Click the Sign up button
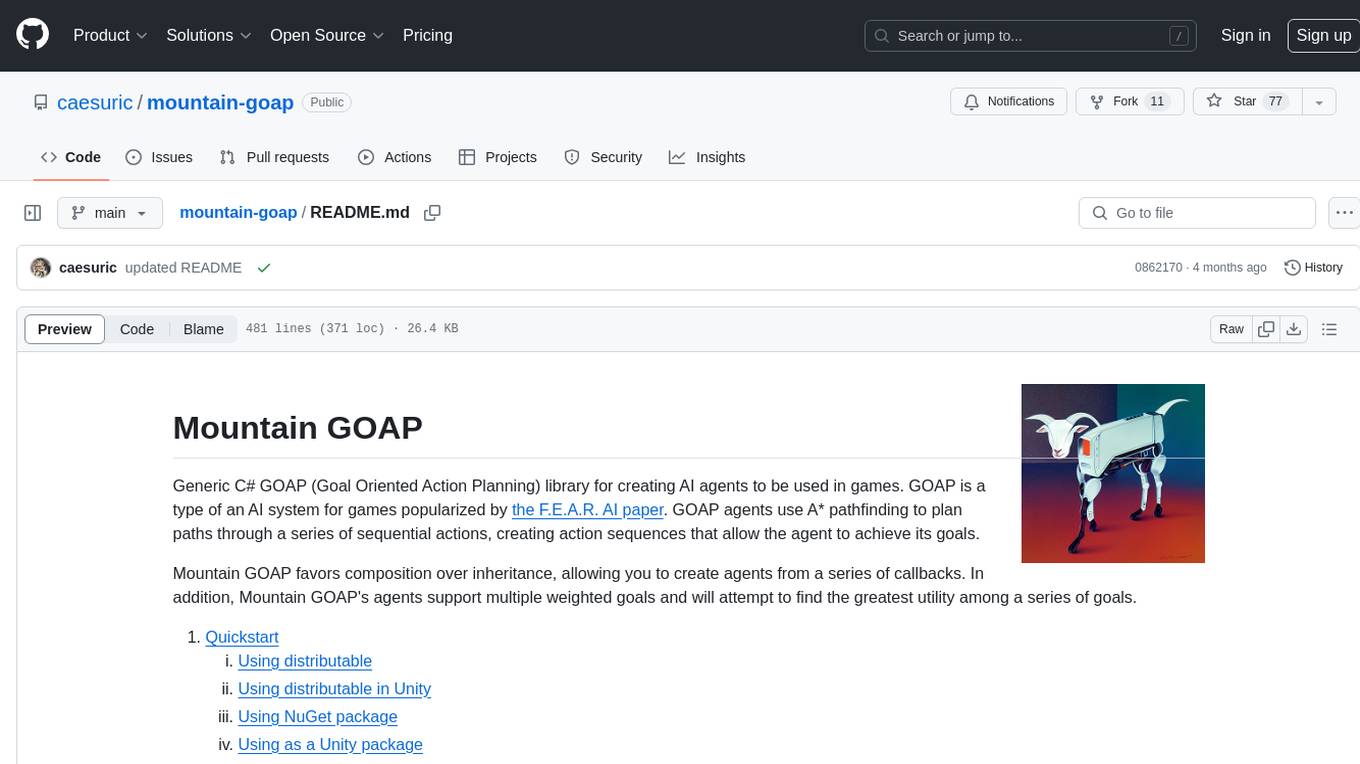 [x=1323, y=35]
